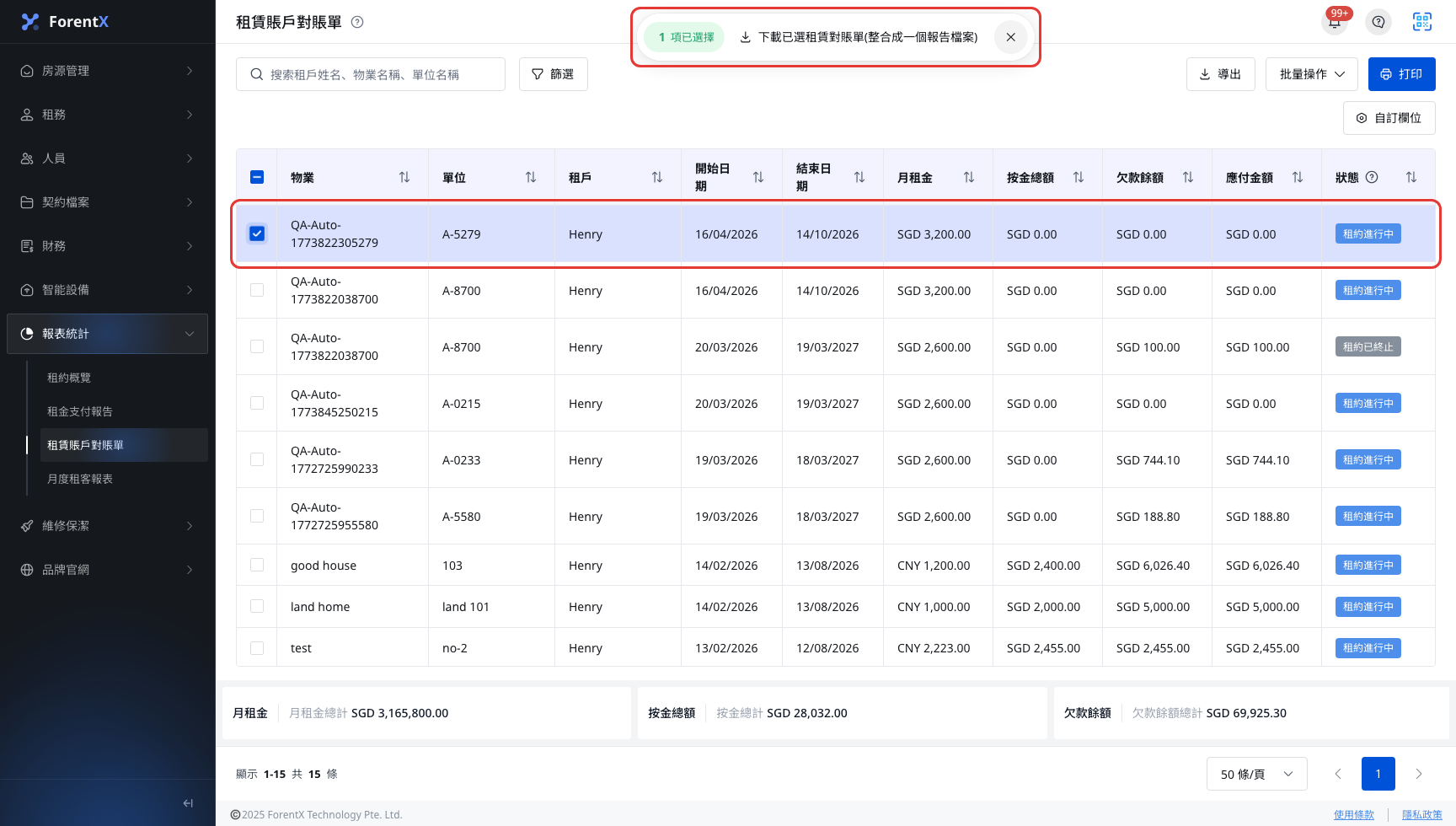
Task: Open the 50 條/頁 page size dropdown
Action: 1256,774
